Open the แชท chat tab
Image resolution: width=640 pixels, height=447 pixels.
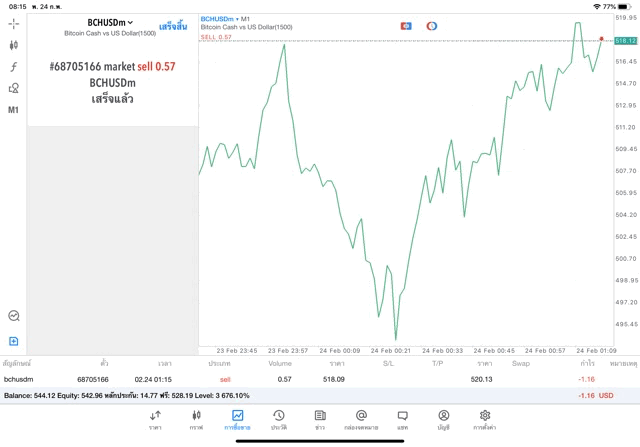(x=402, y=420)
